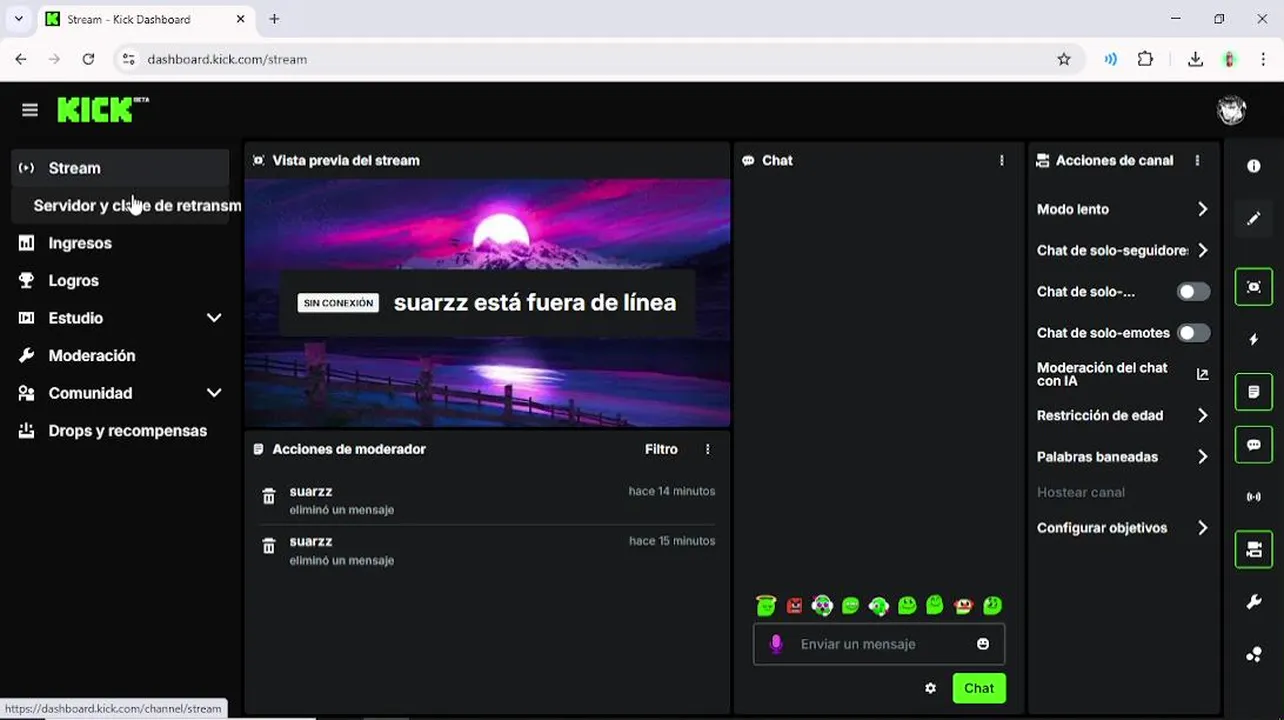Click the Filtro button in moderator actions
This screenshot has height=720, width=1284.
(661, 449)
